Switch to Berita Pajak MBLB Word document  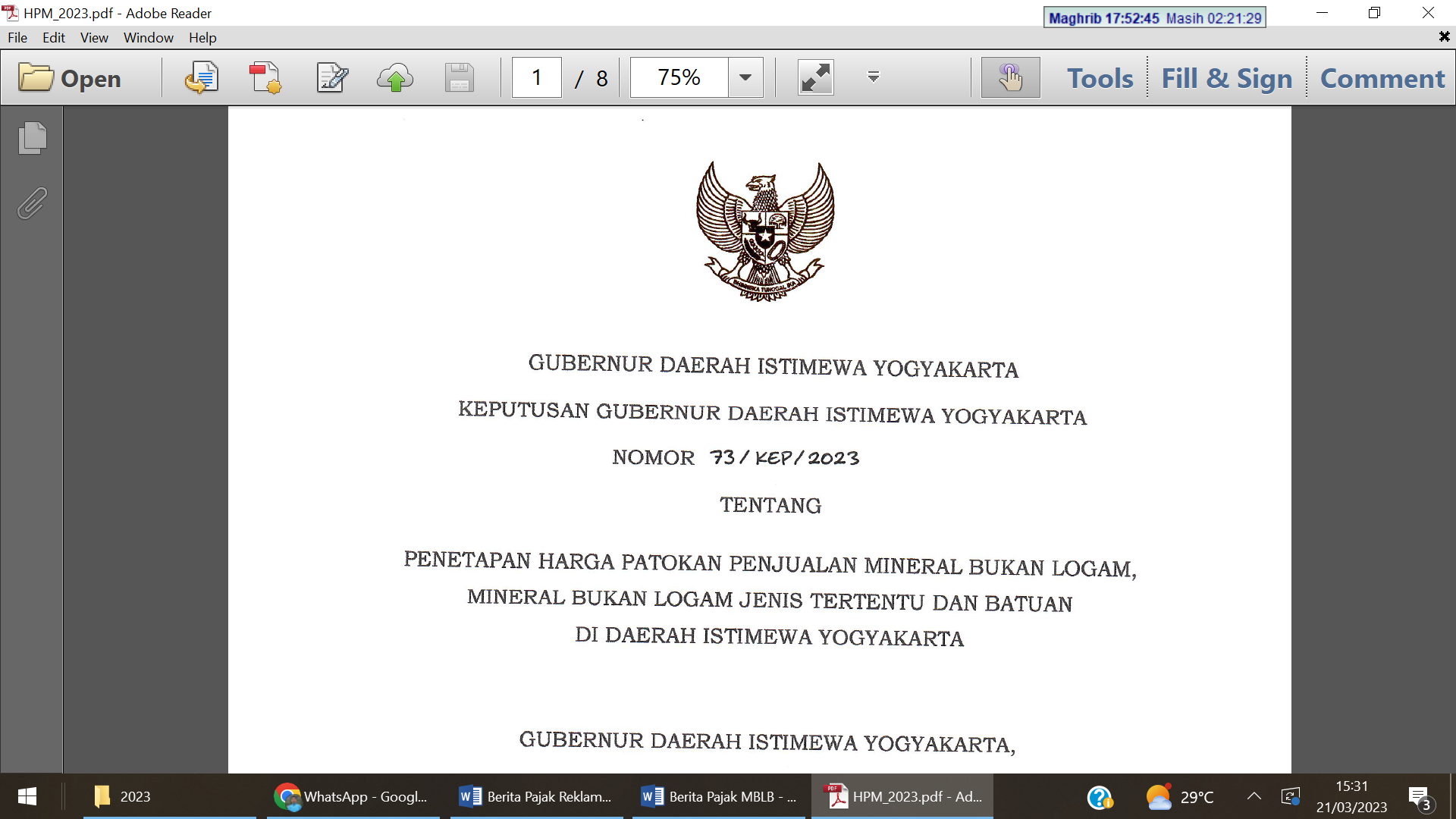tap(719, 796)
